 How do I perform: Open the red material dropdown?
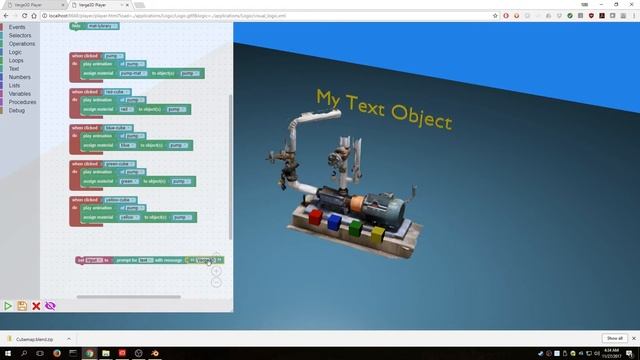coord(126,109)
